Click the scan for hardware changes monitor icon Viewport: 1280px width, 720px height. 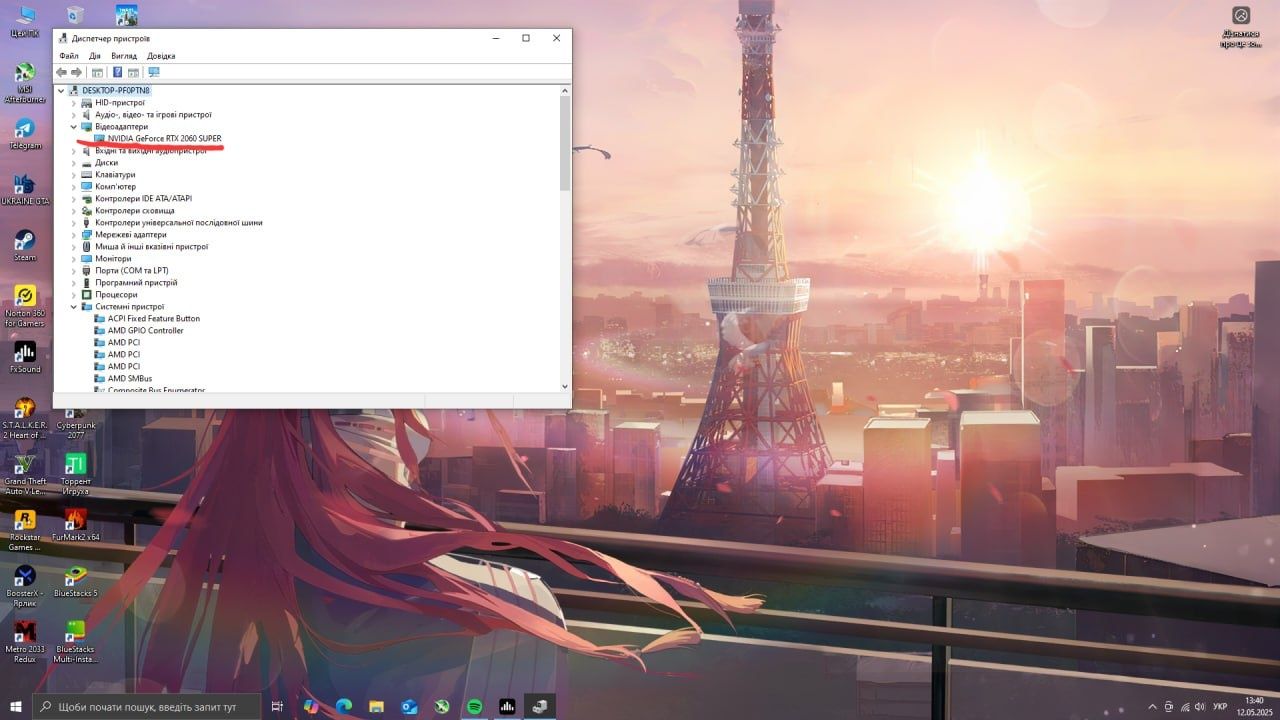[153, 72]
